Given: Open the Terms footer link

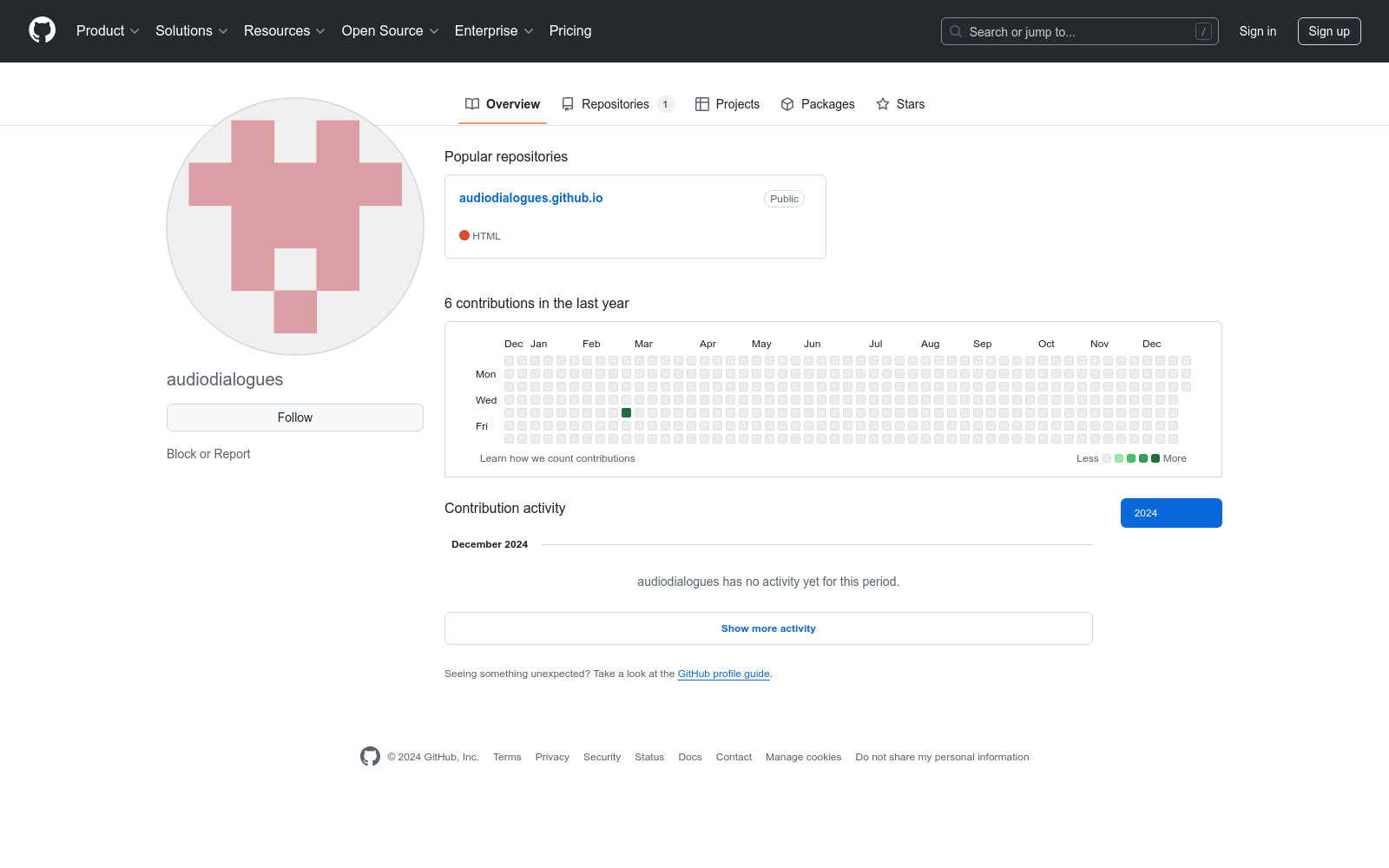Looking at the screenshot, I should pos(507,757).
